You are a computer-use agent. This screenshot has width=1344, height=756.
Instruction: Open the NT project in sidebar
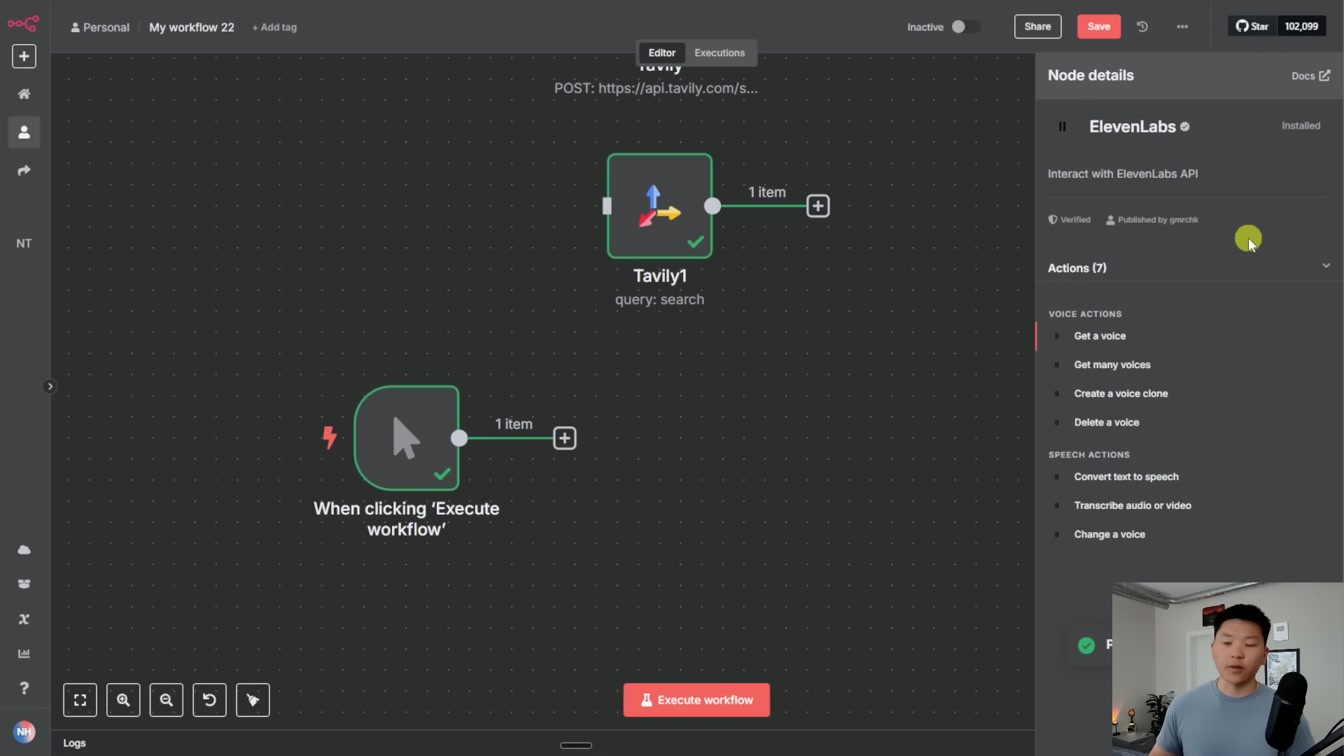pyautogui.click(x=24, y=243)
